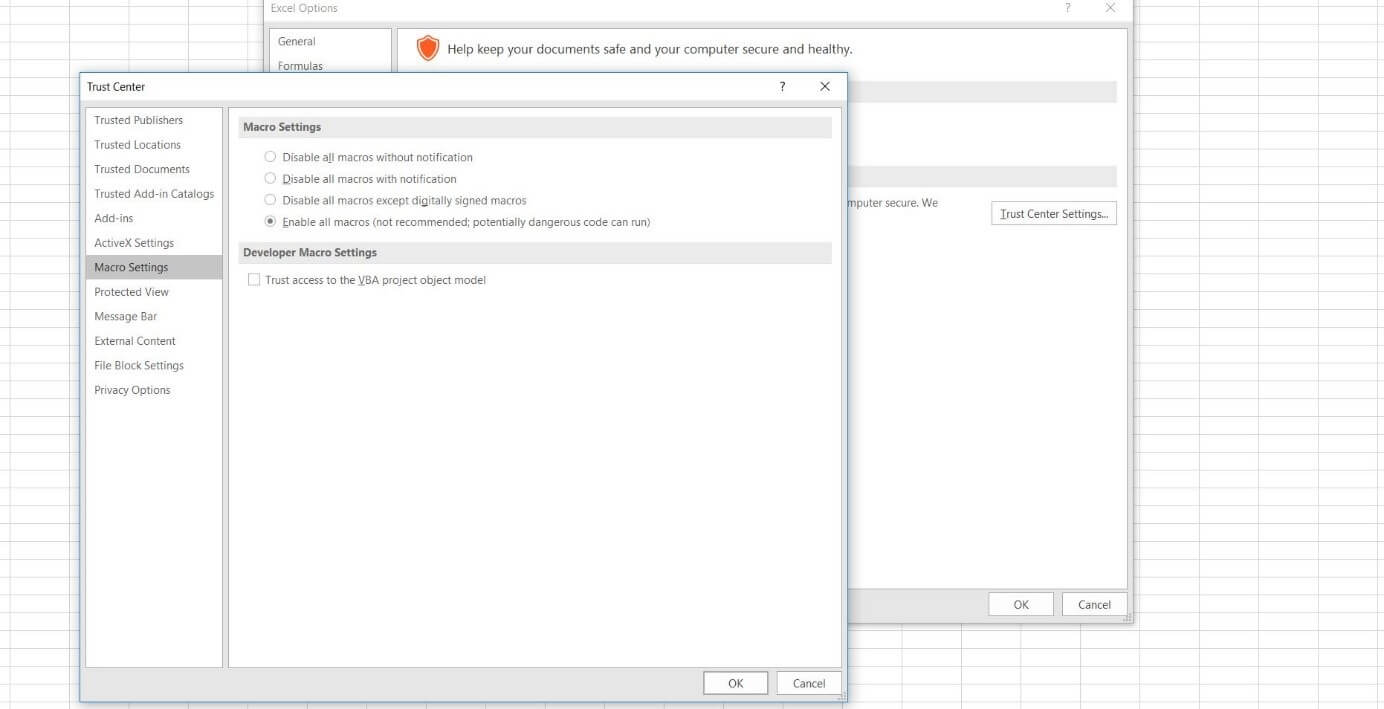1384x709 pixels.
Task: Open Trusted Publishers section
Action: pos(154,120)
